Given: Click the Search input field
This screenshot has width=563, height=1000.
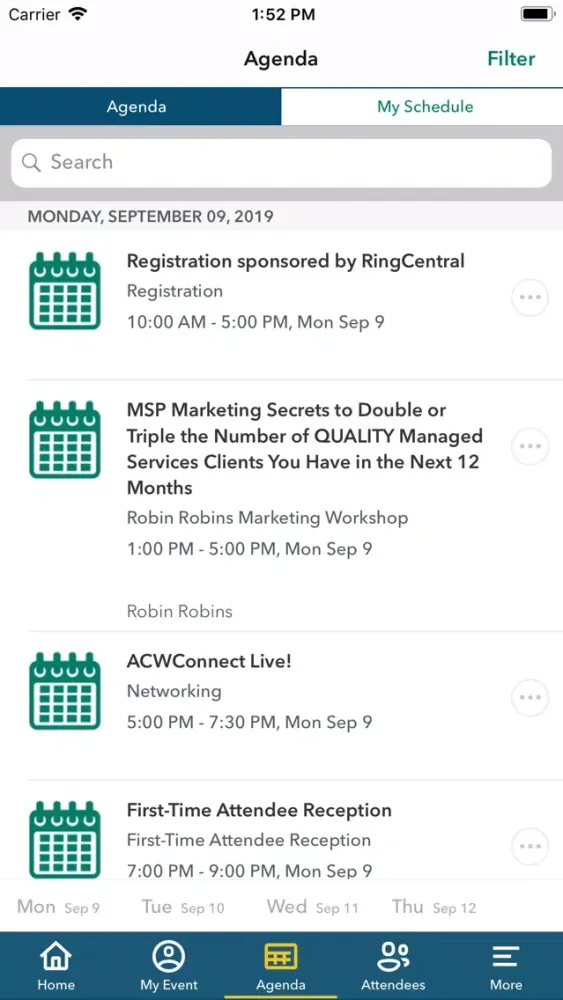Looking at the screenshot, I should pos(281,163).
